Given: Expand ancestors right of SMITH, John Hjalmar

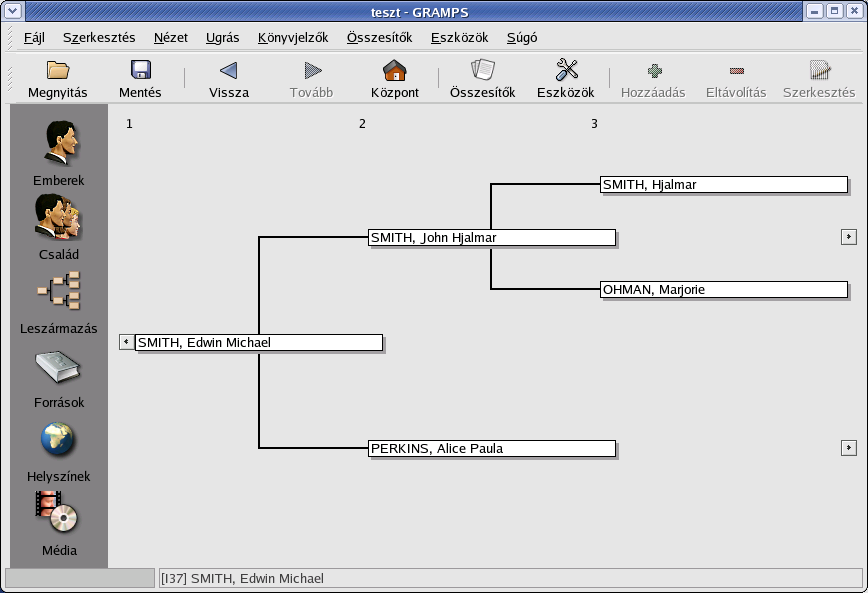Looking at the screenshot, I should (849, 237).
